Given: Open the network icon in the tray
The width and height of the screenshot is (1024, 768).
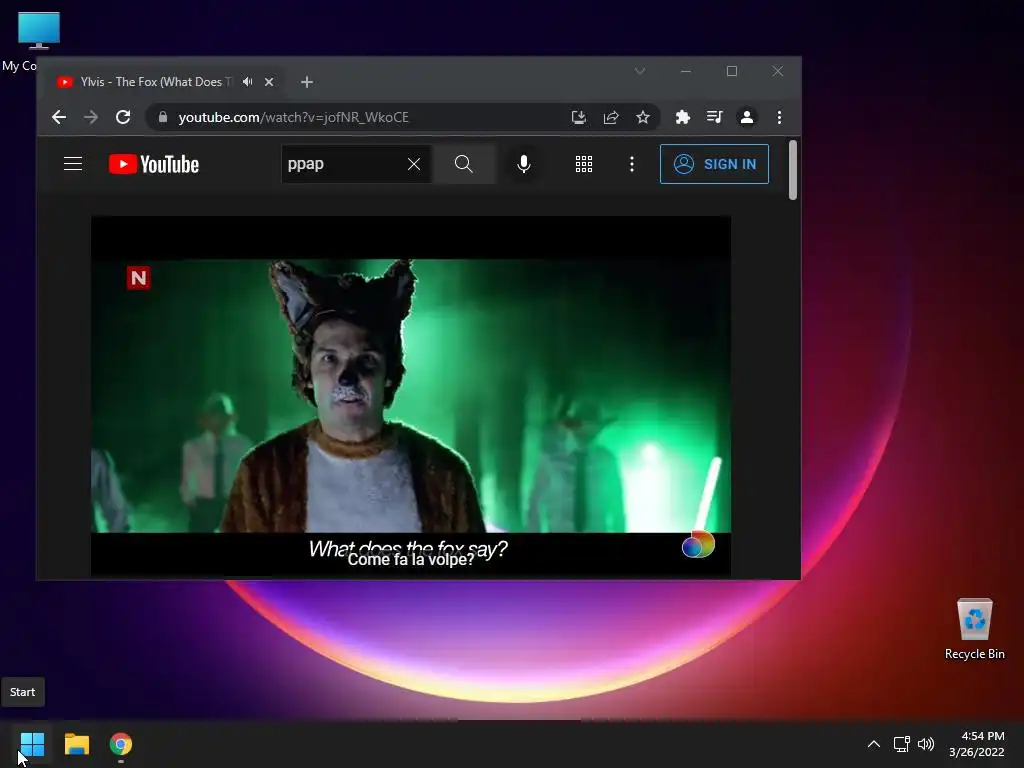Looking at the screenshot, I should tap(901, 744).
